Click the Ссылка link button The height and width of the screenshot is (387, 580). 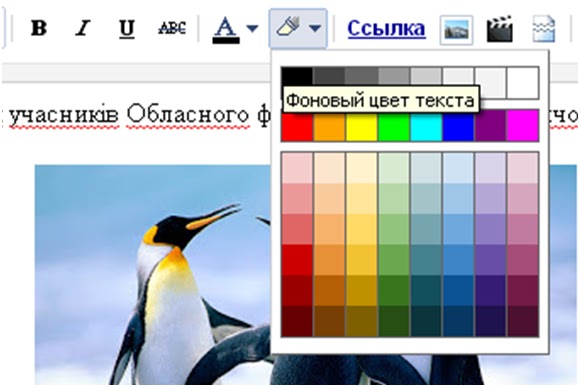pos(386,28)
